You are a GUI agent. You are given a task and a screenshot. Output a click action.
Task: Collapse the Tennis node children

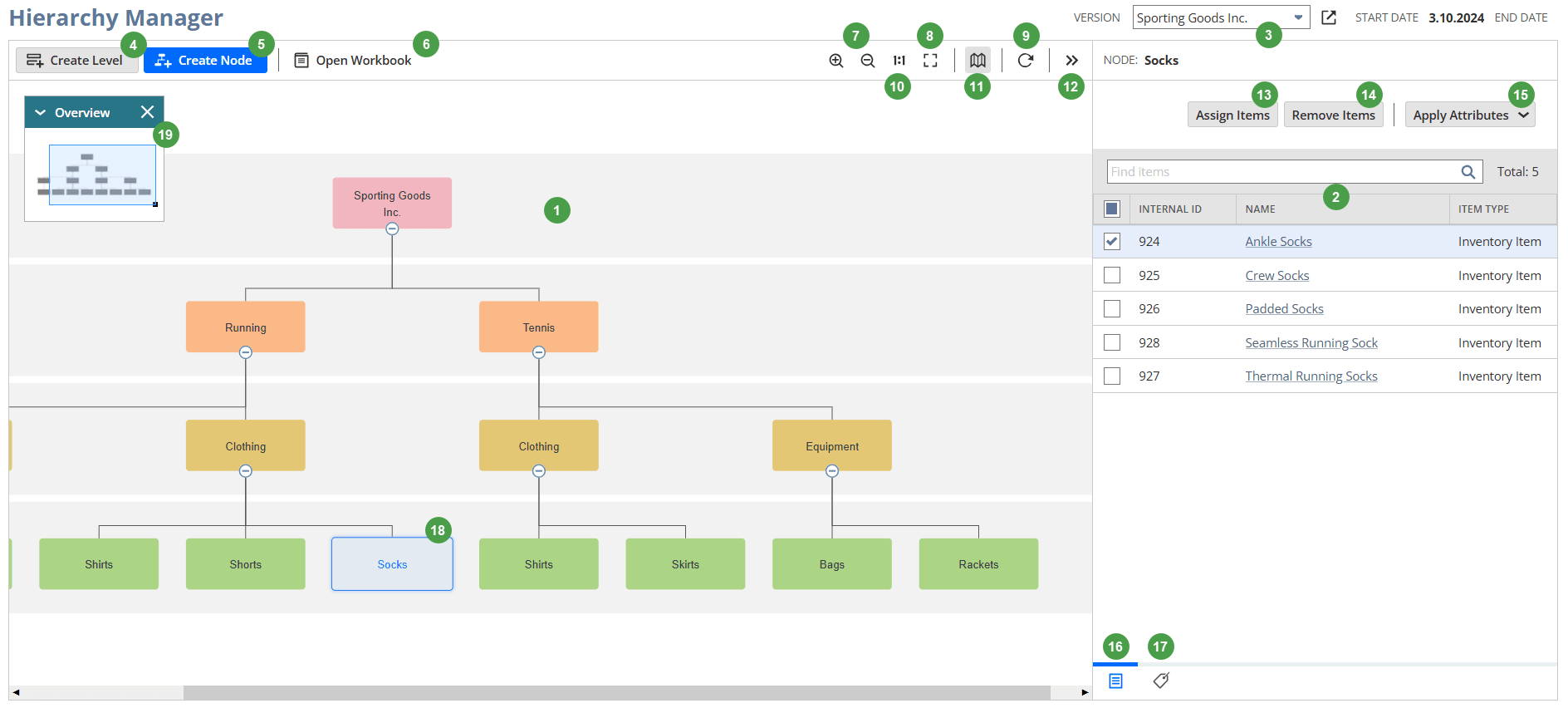coord(539,352)
